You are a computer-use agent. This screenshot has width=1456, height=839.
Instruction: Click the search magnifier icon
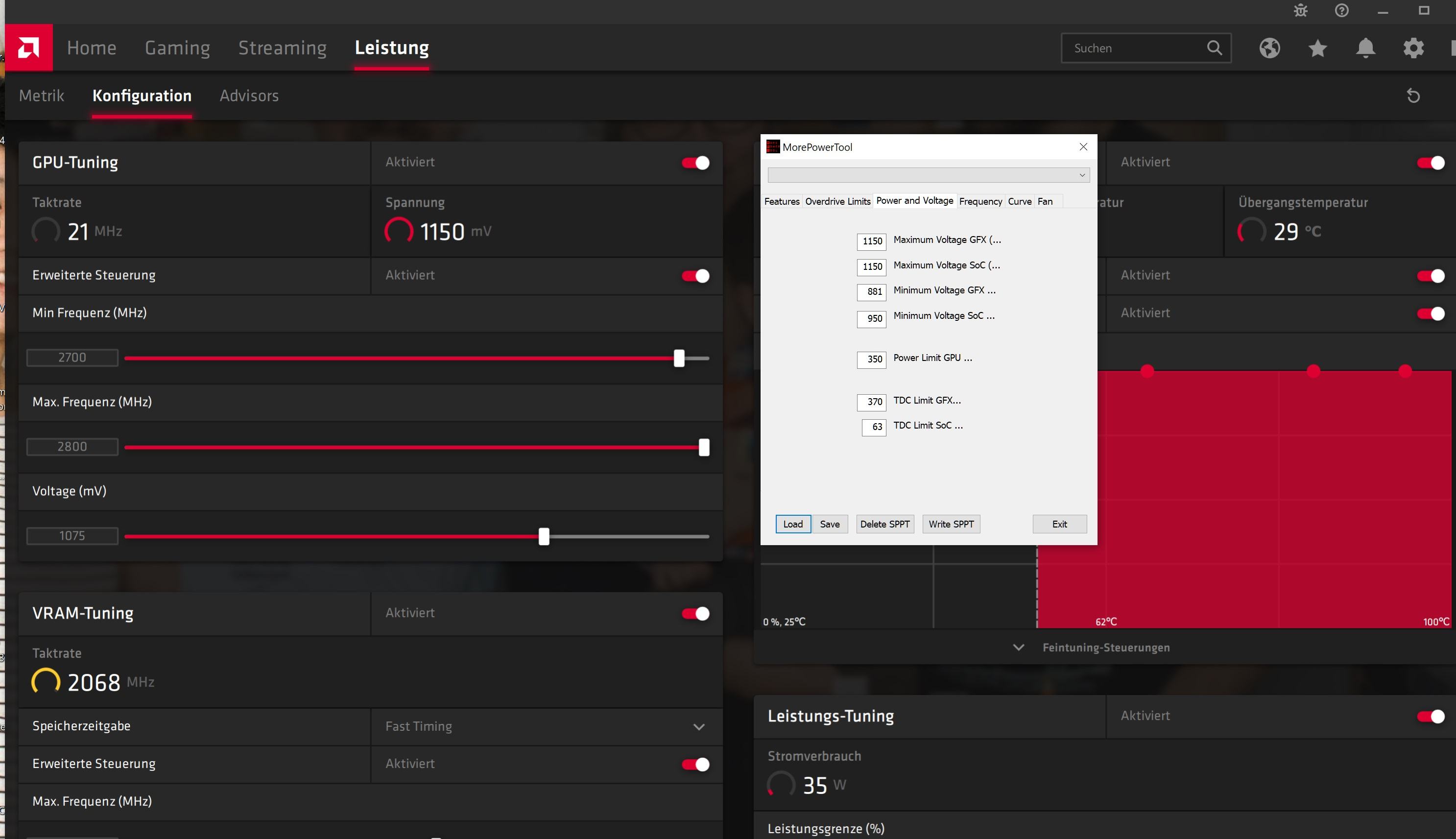coord(1214,48)
